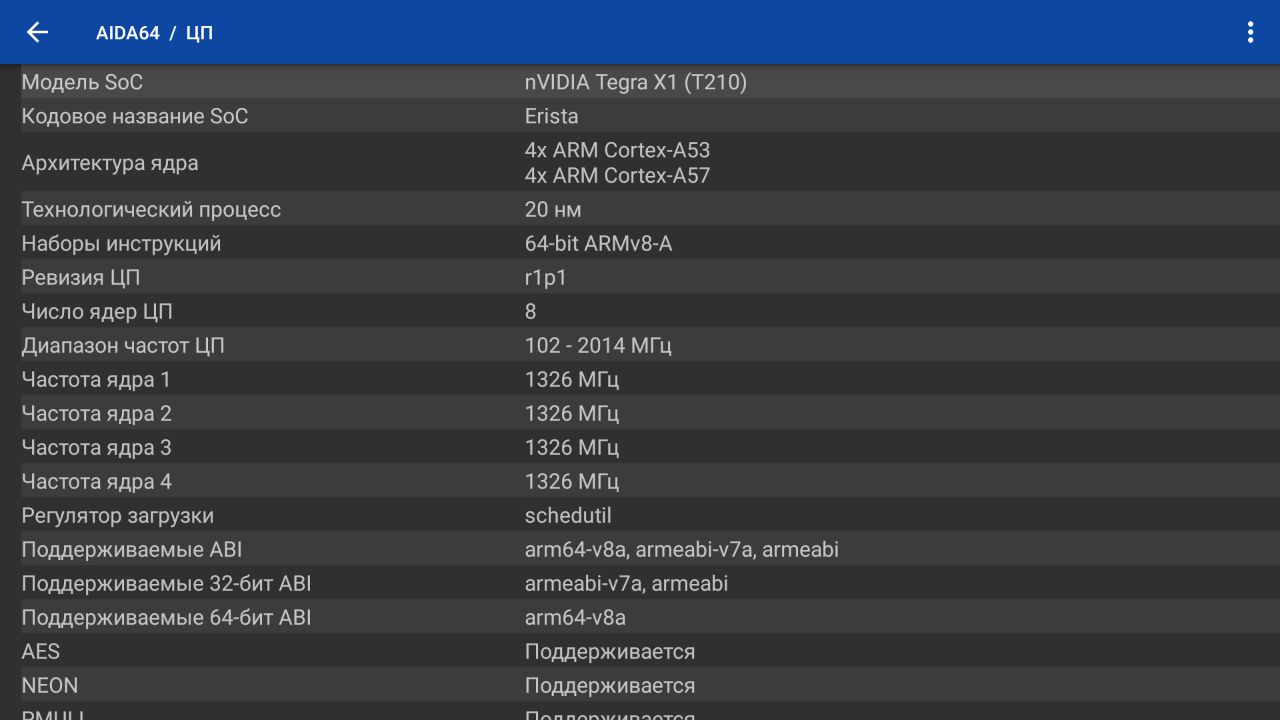Screen dimensions: 1280x720
Task: Select the Архитектура ядра label
Action: [110, 163]
